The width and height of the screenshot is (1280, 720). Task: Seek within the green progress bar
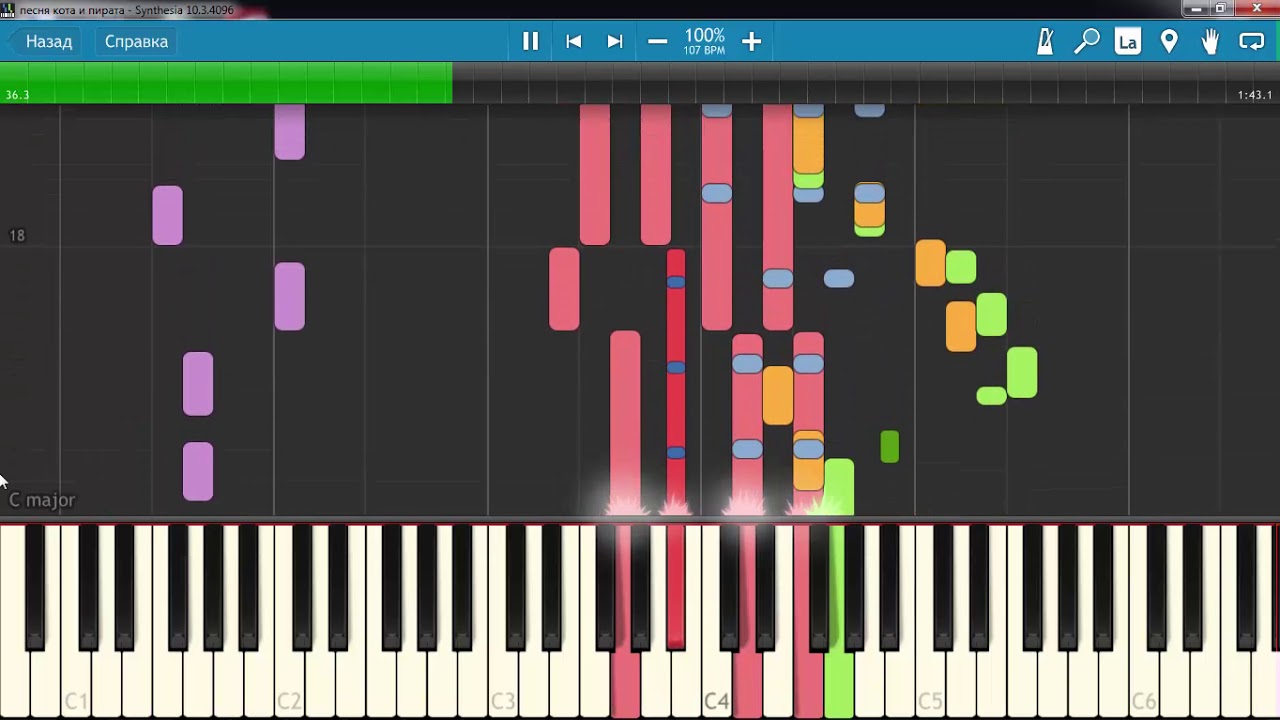[x=226, y=83]
